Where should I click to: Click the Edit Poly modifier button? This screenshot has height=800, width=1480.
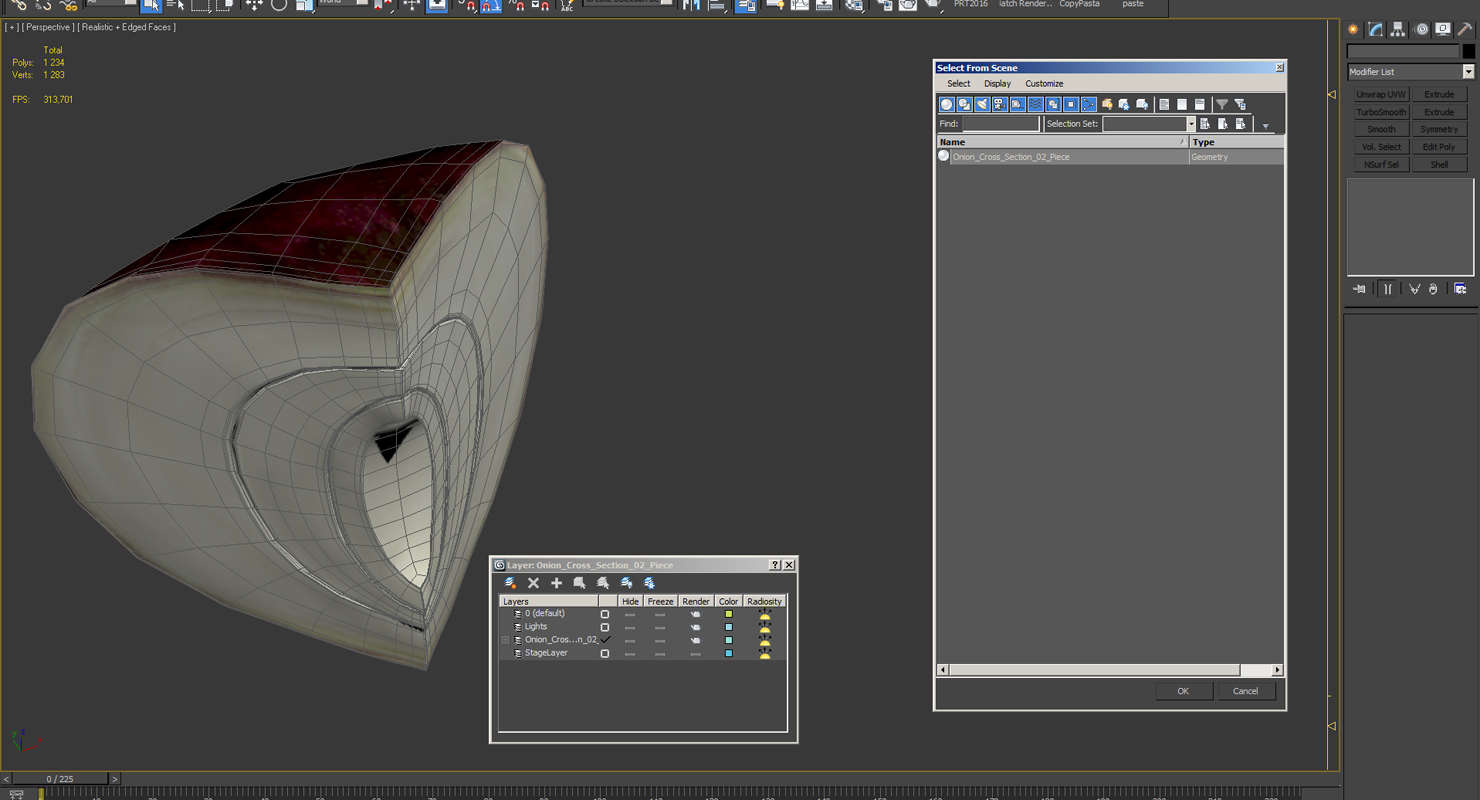[x=1439, y=147]
